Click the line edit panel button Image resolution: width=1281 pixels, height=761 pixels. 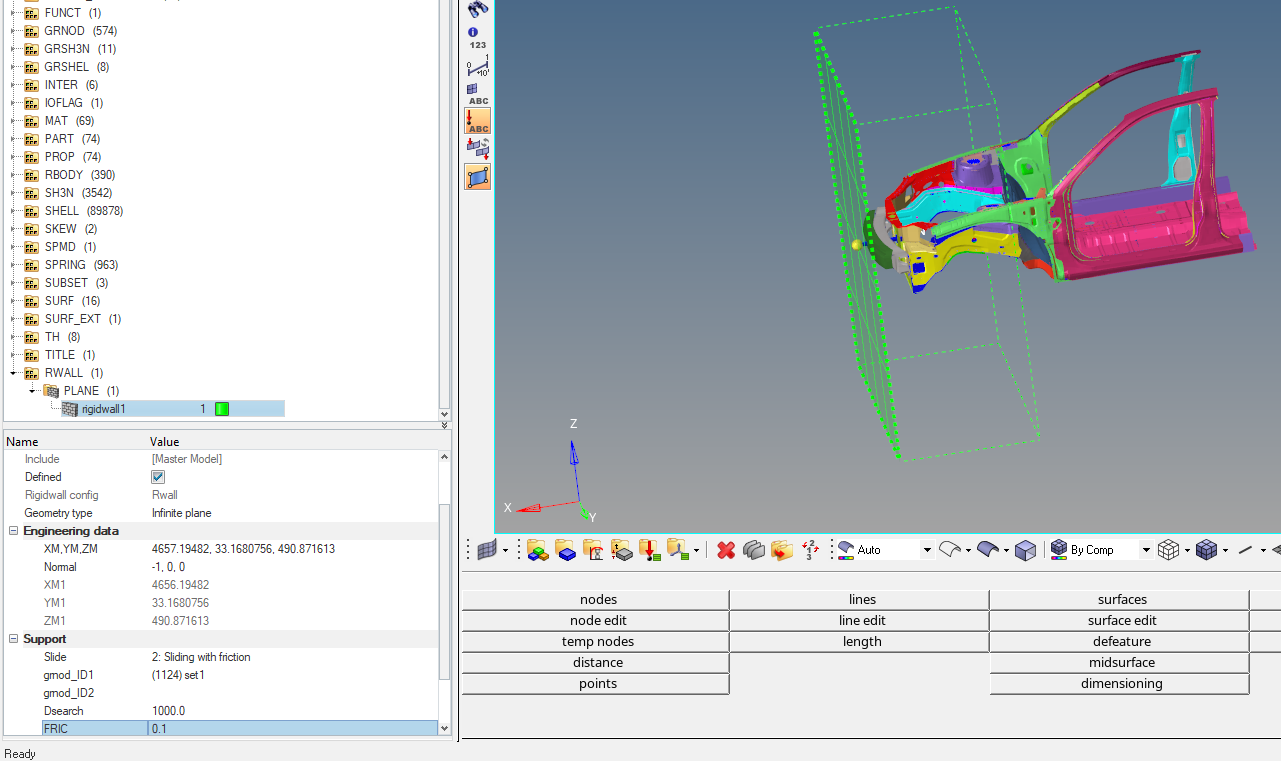point(862,620)
